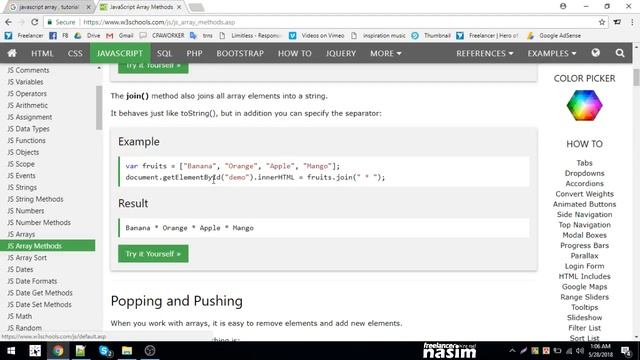The height and width of the screenshot is (360, 640).
Task: Open JS Math in sidebar
Action: pyautogui.click(x=20, y=316)
